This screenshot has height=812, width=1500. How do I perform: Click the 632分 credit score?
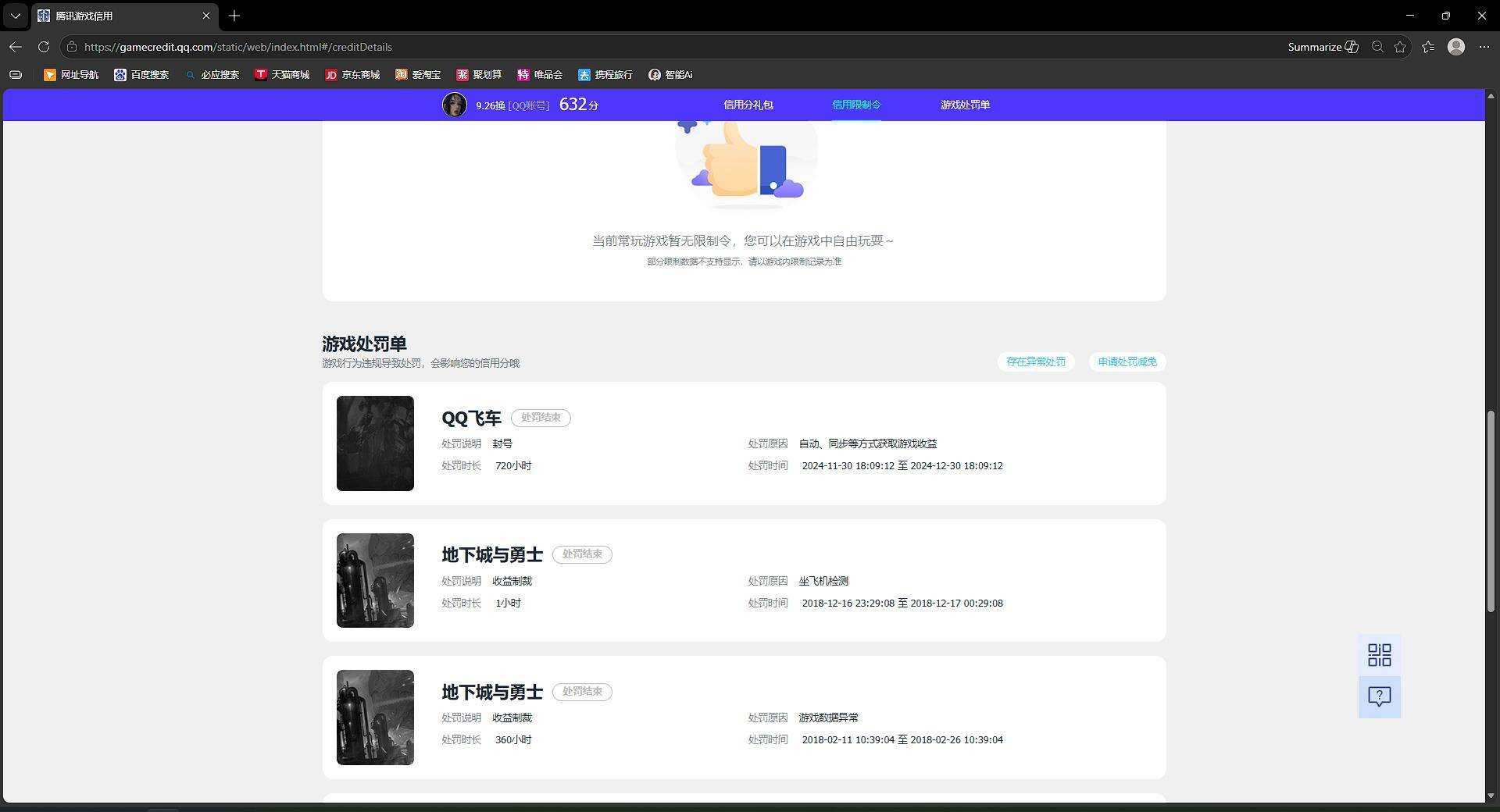pyautogui.click(x=579, y=105)
